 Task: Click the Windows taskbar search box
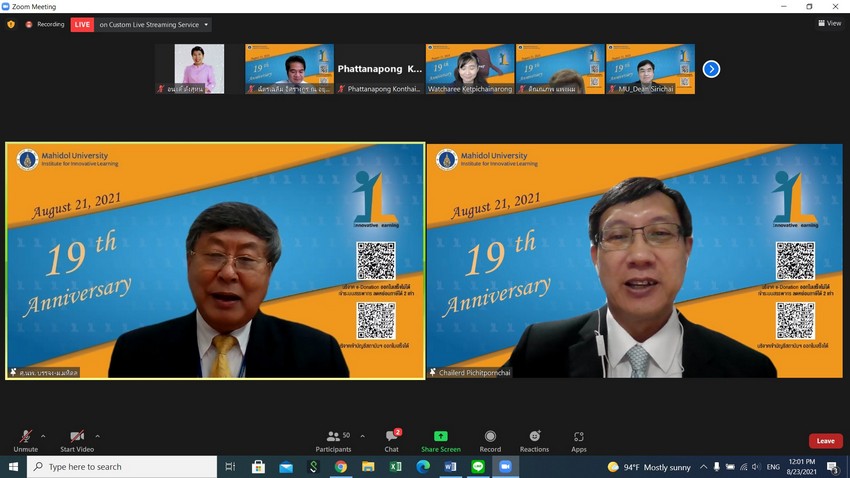(x=122, y=467)
